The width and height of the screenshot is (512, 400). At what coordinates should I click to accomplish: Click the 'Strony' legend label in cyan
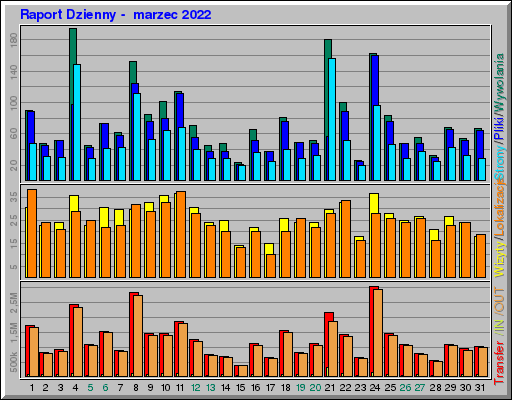(x=499, y=161)
